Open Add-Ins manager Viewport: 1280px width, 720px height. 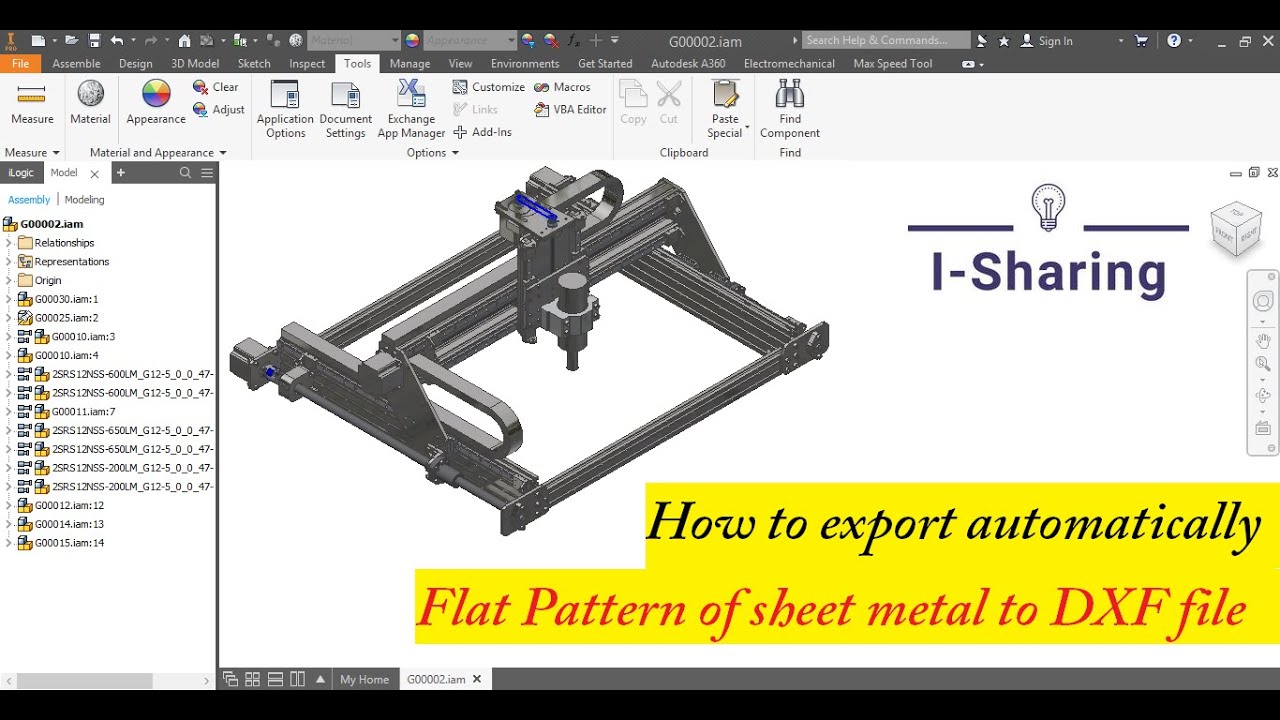pyautogui.click(x=482, y=132)
